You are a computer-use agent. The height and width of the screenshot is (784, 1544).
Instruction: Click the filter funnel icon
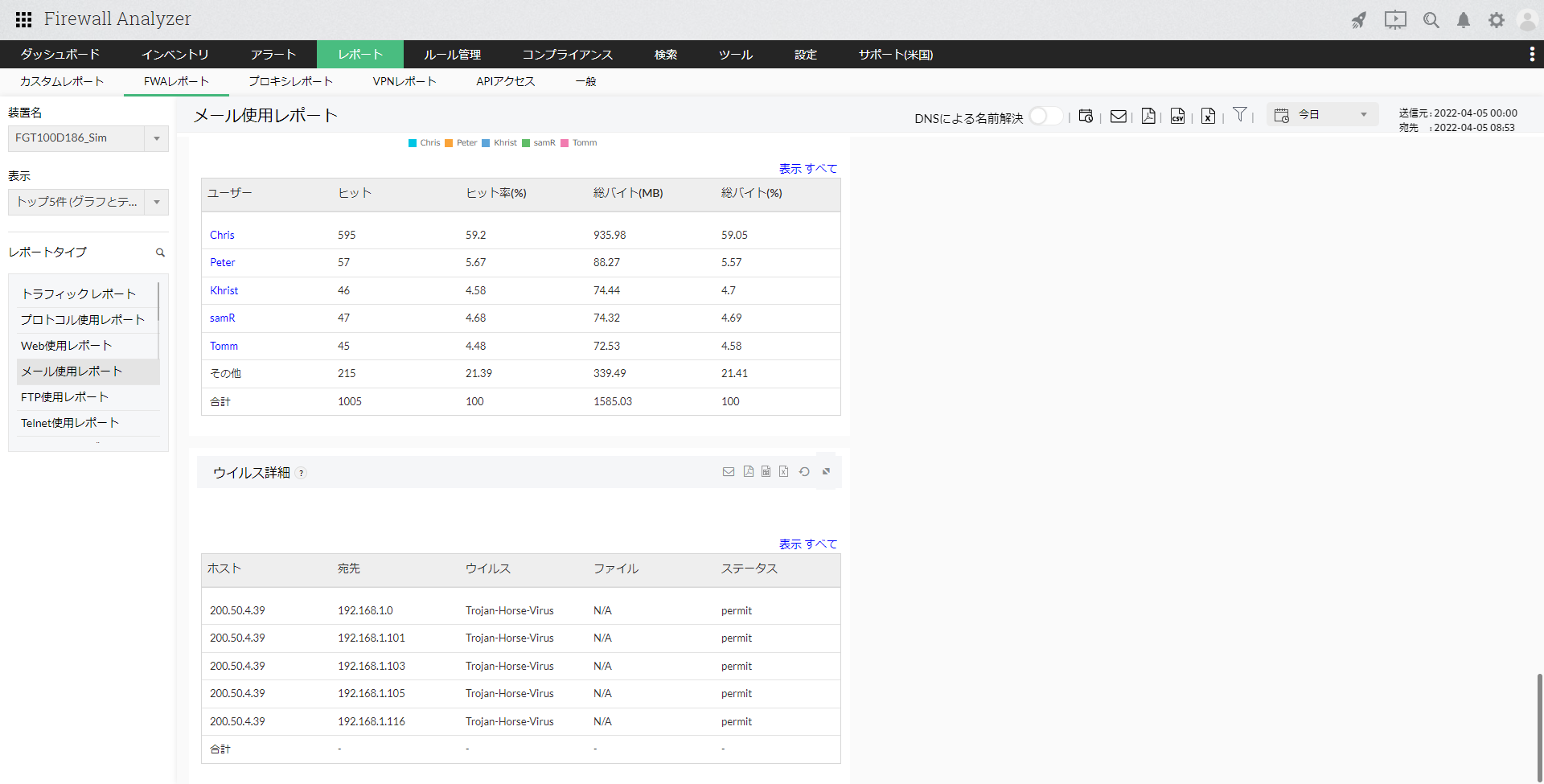pos(1240,115)
